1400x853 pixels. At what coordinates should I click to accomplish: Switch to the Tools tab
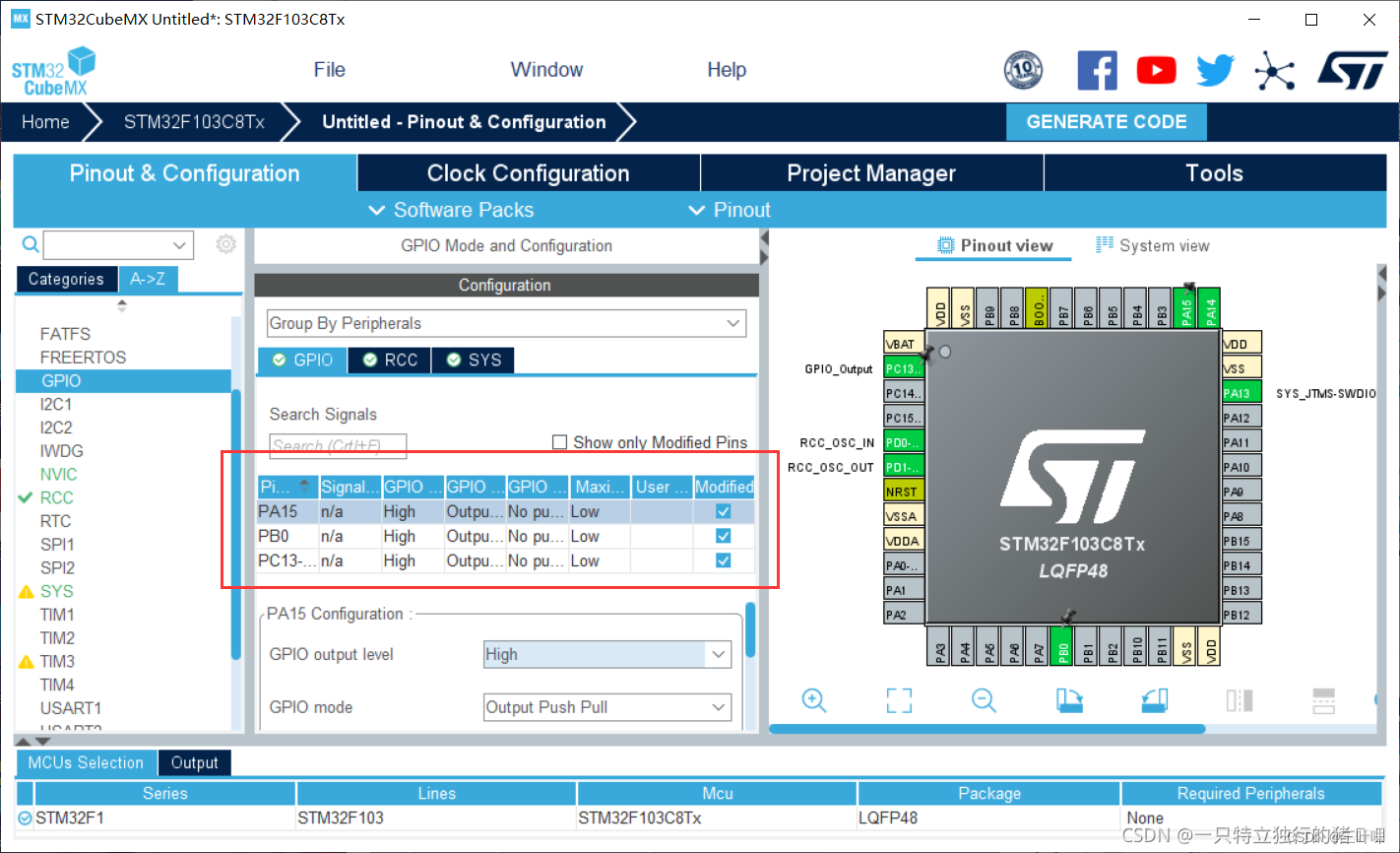coord(1215,173)
